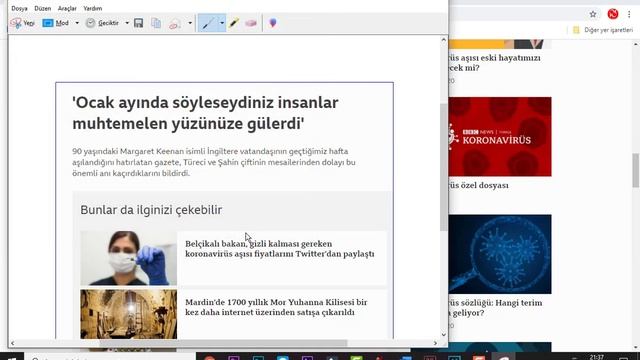Screen dimensions: 640x360
Task: Click the Snipping Tool horizontal scrollbar thumb
Action: pos(223,343)
